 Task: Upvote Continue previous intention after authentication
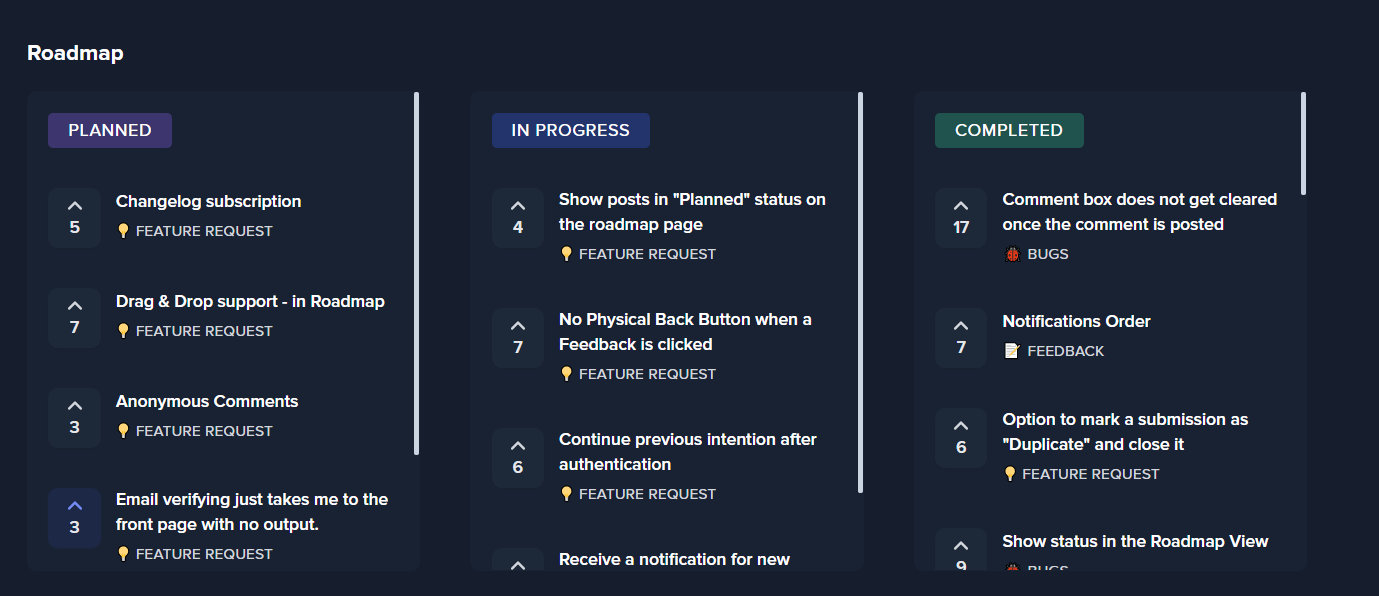517,457
